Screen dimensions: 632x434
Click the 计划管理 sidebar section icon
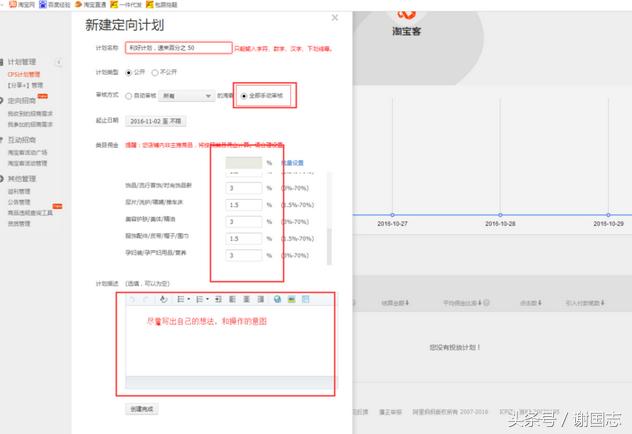click(x=2, y=62)
